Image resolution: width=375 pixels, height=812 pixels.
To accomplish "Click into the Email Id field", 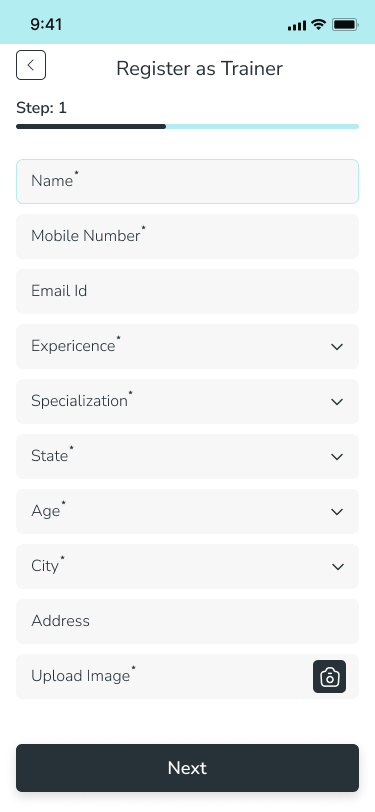I will 188,291.
